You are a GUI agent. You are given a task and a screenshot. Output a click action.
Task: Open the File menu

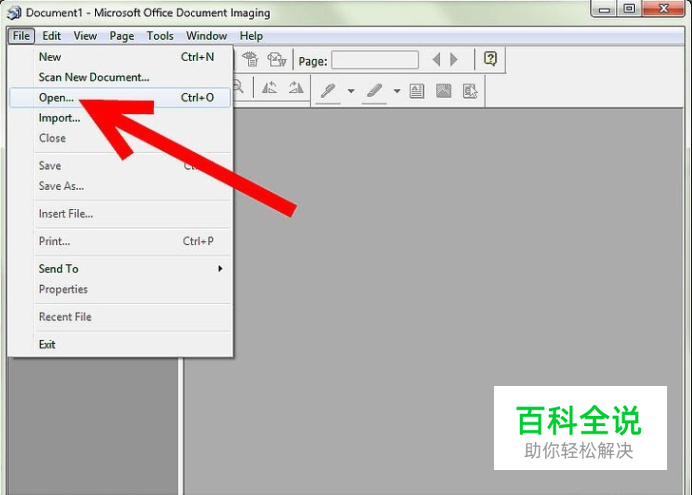coord(21,36)
